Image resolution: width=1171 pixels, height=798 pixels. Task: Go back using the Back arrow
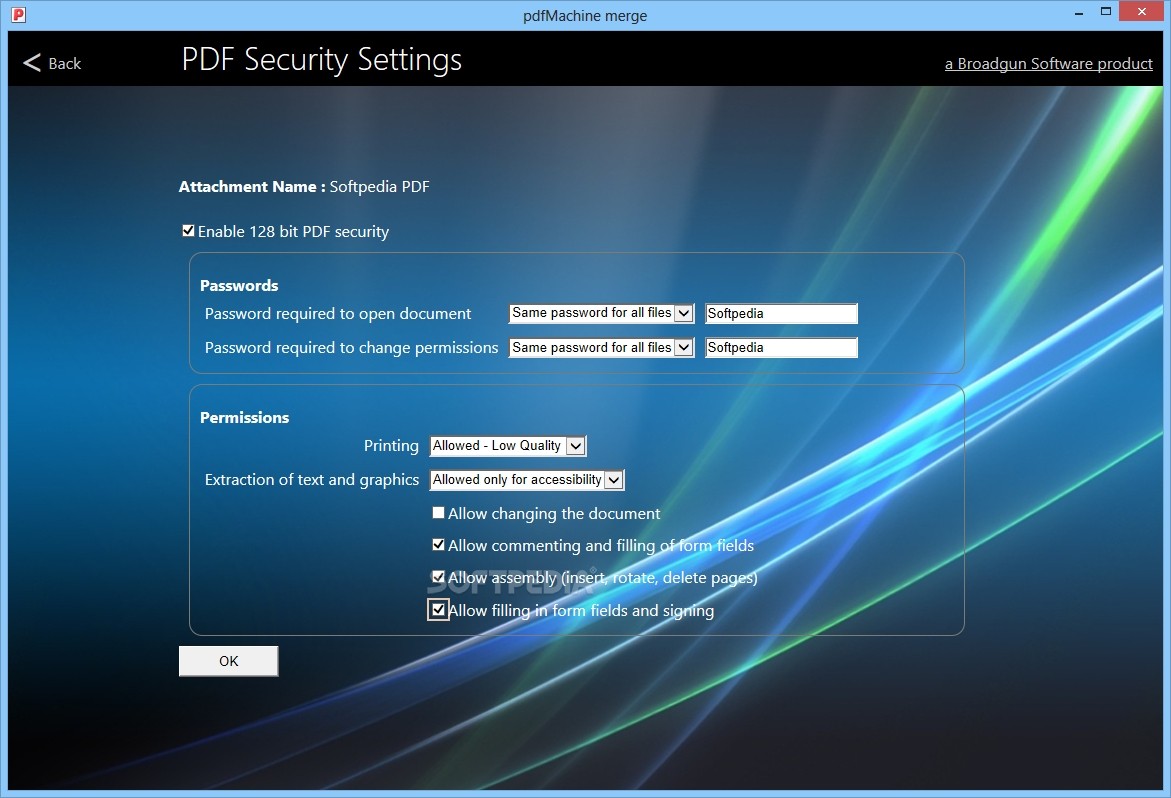pos(52,63)
